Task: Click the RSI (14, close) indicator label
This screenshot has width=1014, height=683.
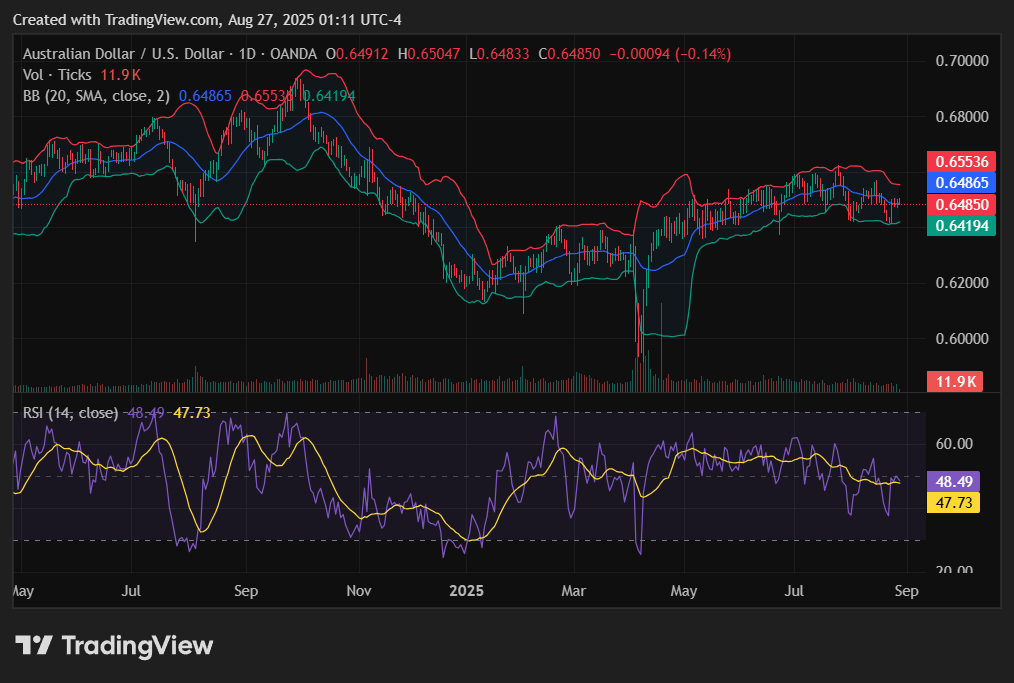Action: [x=70, y=413]
